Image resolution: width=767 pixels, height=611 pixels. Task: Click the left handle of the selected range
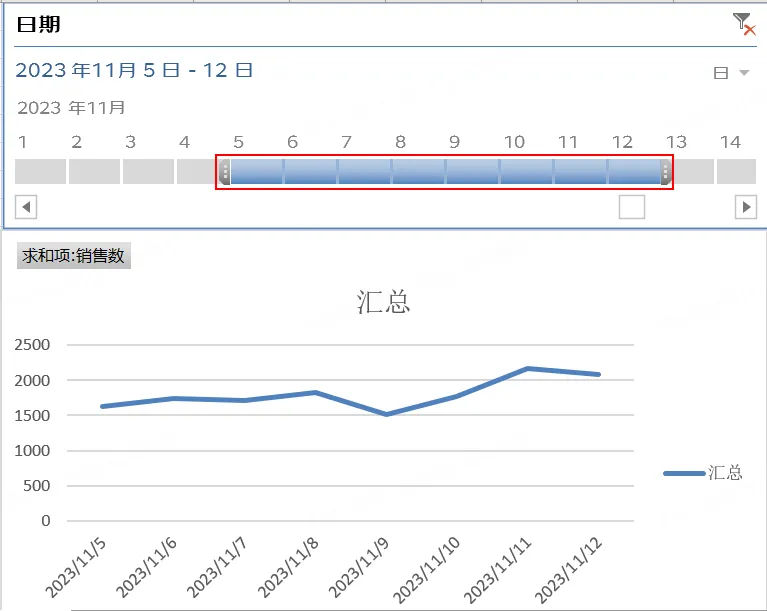225,172
